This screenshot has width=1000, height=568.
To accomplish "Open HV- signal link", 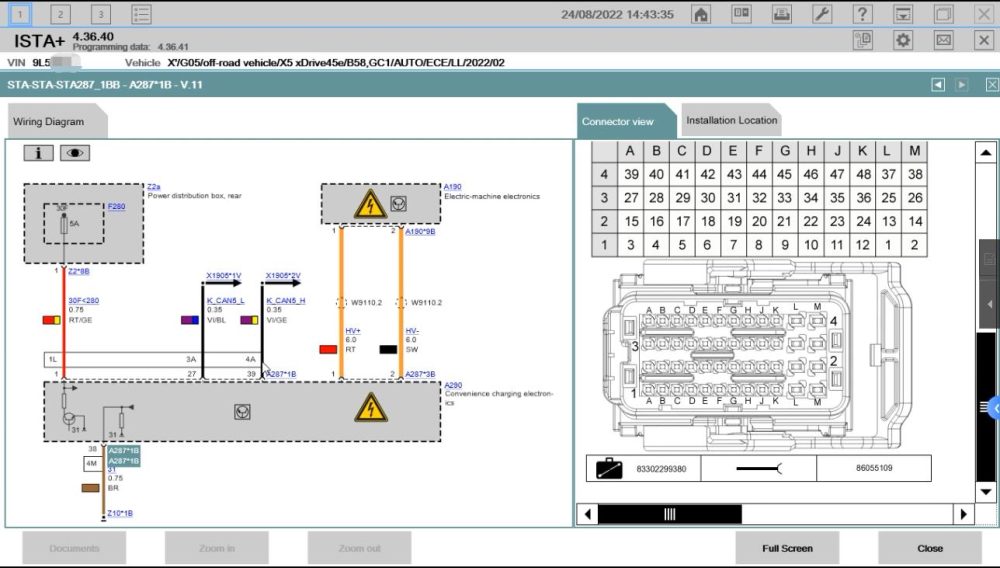I will tap(412, 331).
